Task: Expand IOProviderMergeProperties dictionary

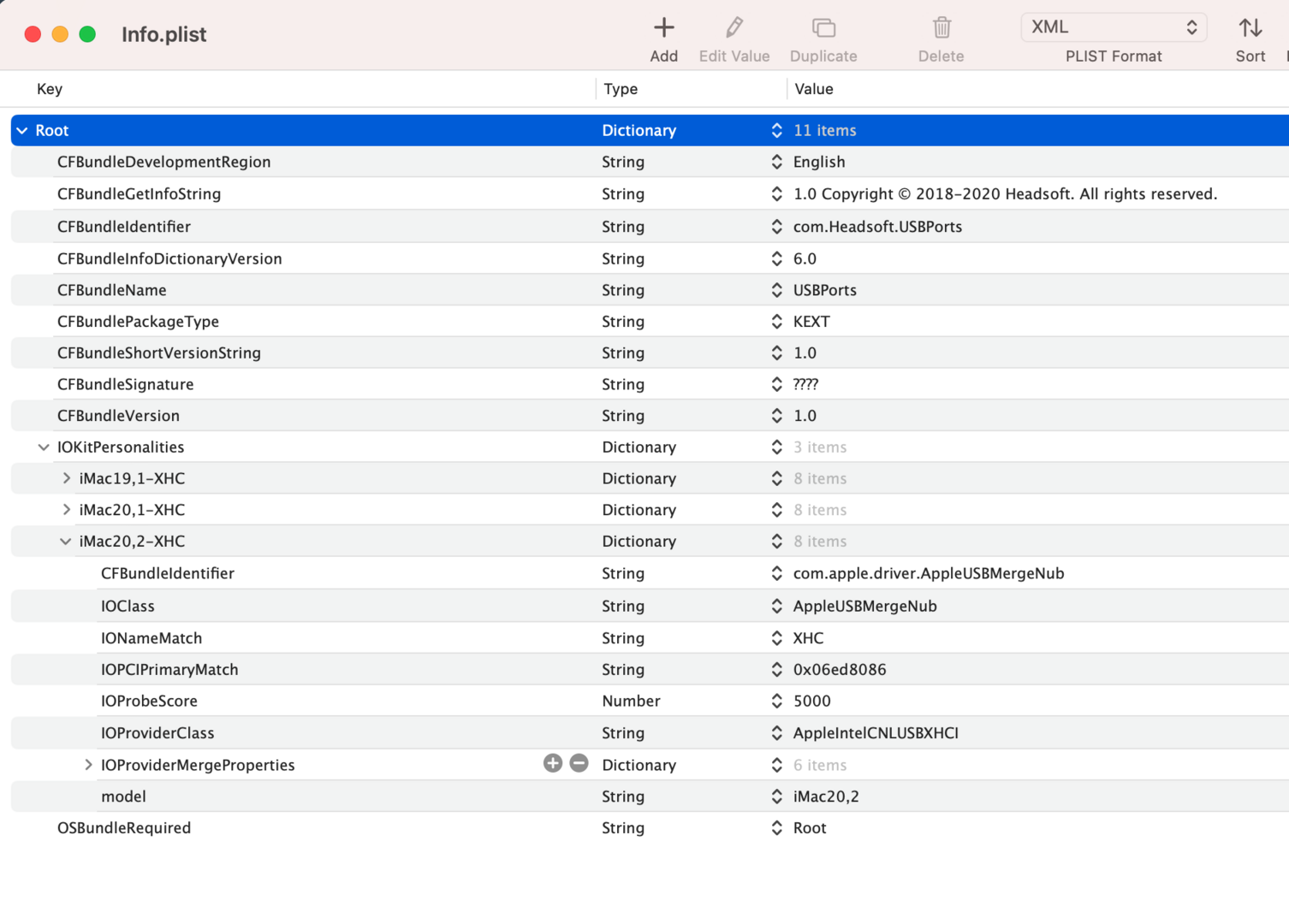Action: 88,765
